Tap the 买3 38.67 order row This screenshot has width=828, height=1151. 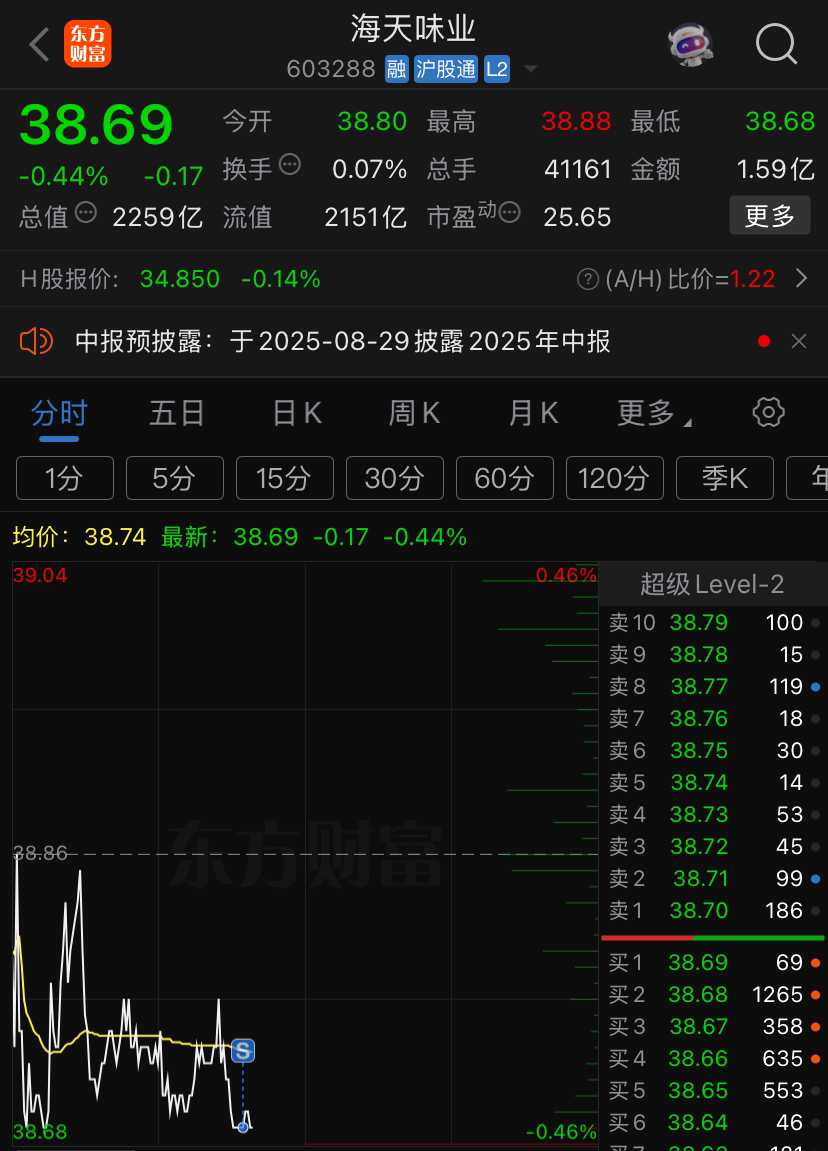coord(713,1026)
